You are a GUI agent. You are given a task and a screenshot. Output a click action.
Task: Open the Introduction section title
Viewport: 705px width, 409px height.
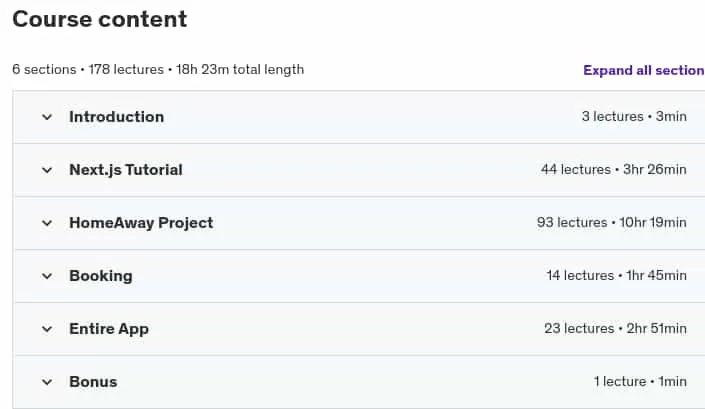point(116,117)
